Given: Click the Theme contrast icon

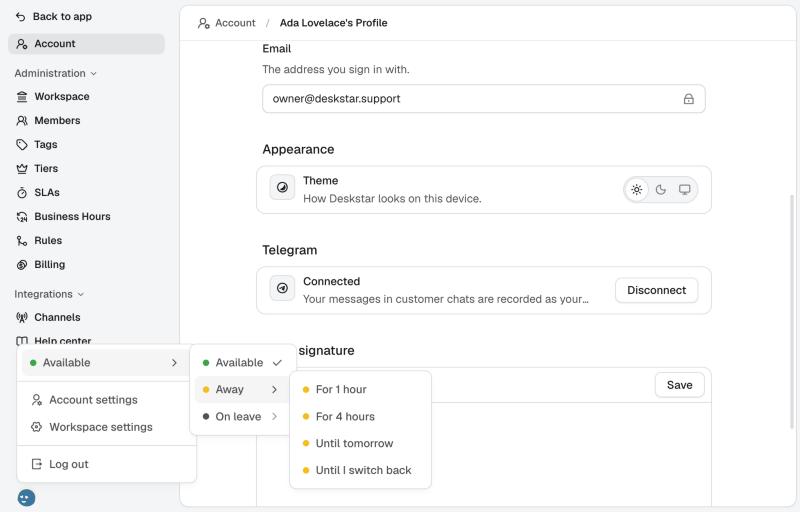Looking at the screenshot, I should coord(282,188).
